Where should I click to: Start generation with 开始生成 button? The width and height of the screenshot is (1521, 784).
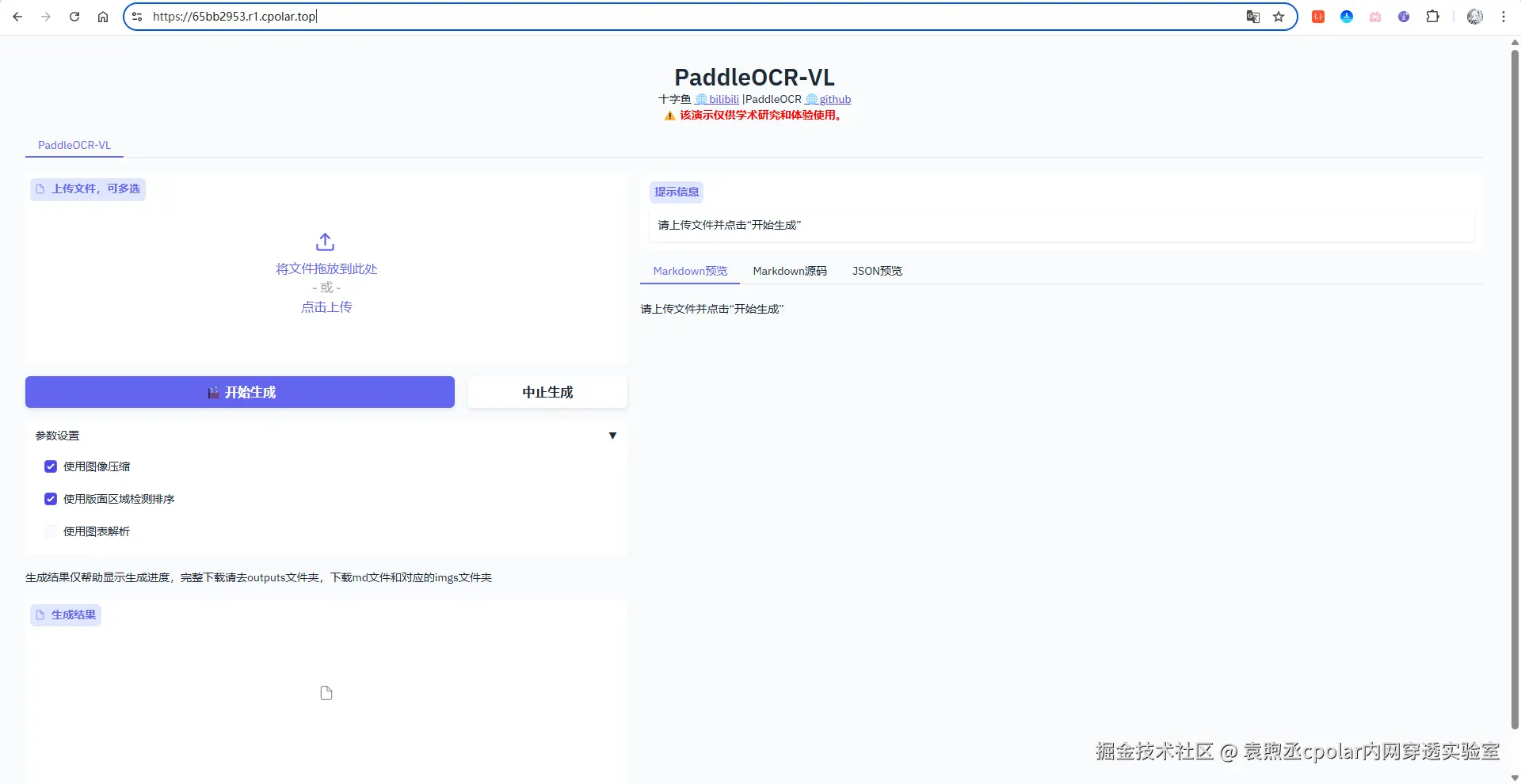(x=240, y=392)
